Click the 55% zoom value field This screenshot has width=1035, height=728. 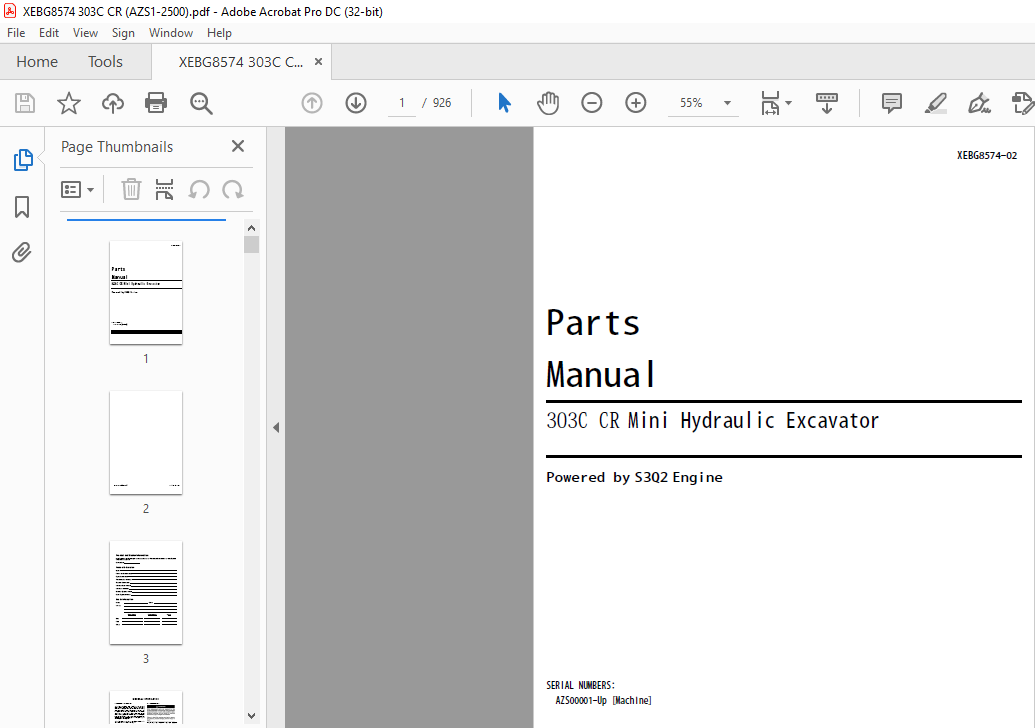pyautogui.click(x=691, y=103)
